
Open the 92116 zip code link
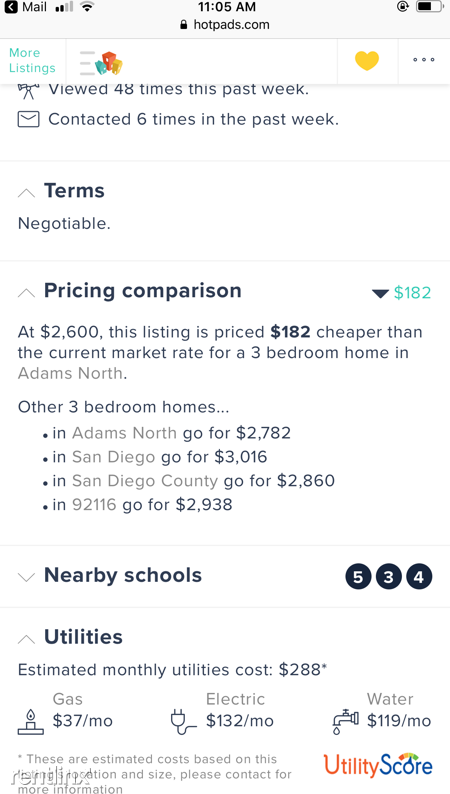94,504
